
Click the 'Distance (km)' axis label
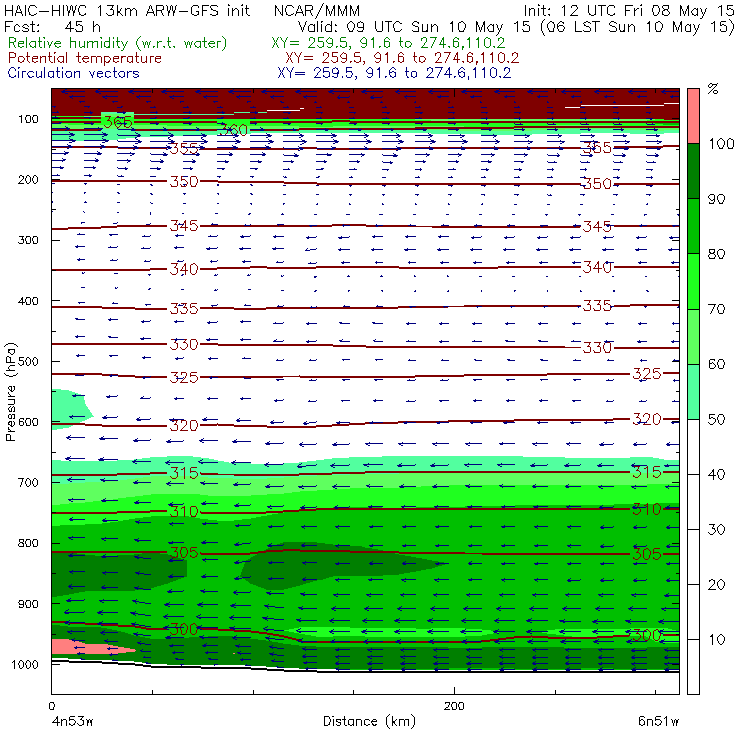[x=369, y=721]
